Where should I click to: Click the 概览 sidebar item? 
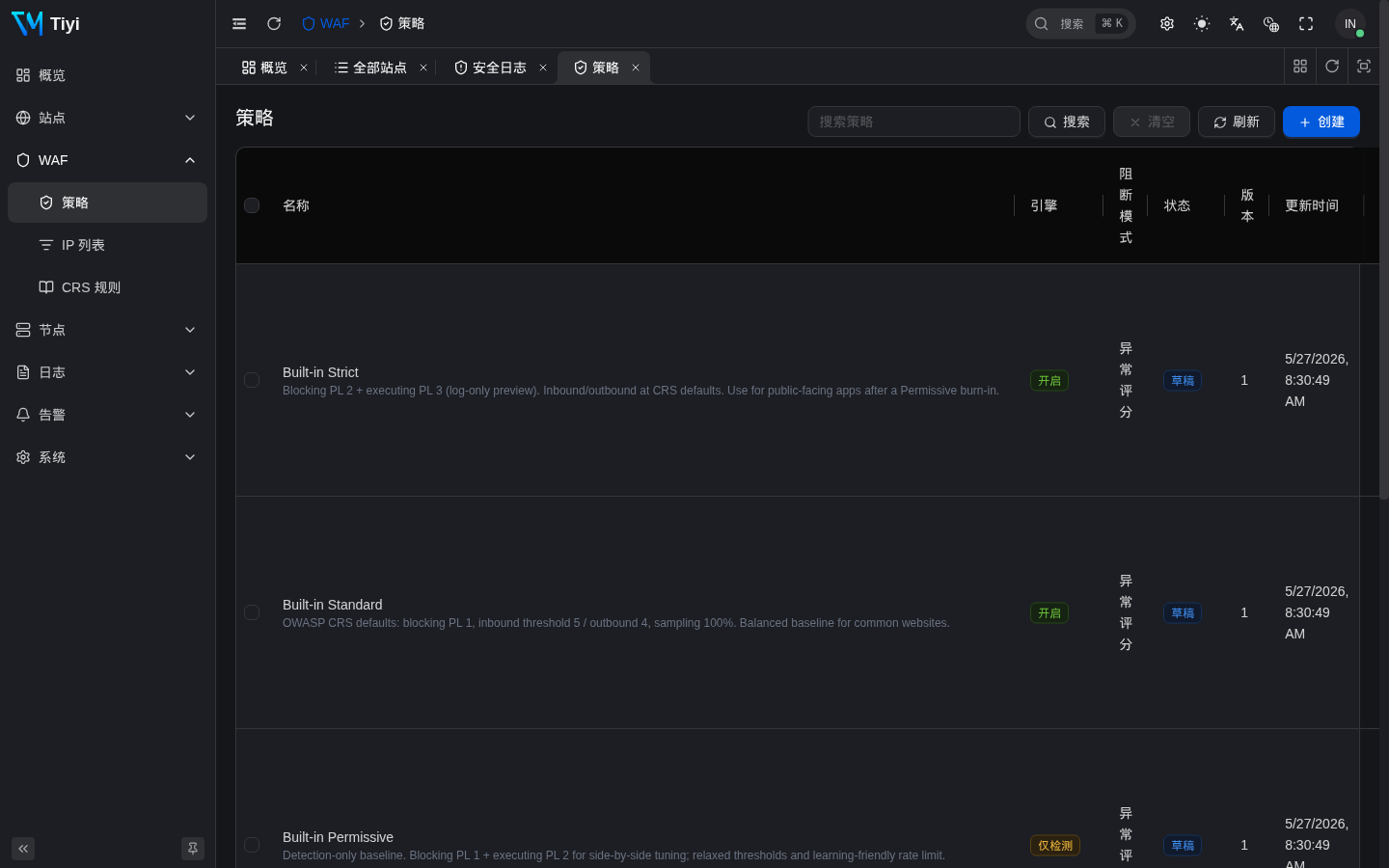click(x=107, y=75)
